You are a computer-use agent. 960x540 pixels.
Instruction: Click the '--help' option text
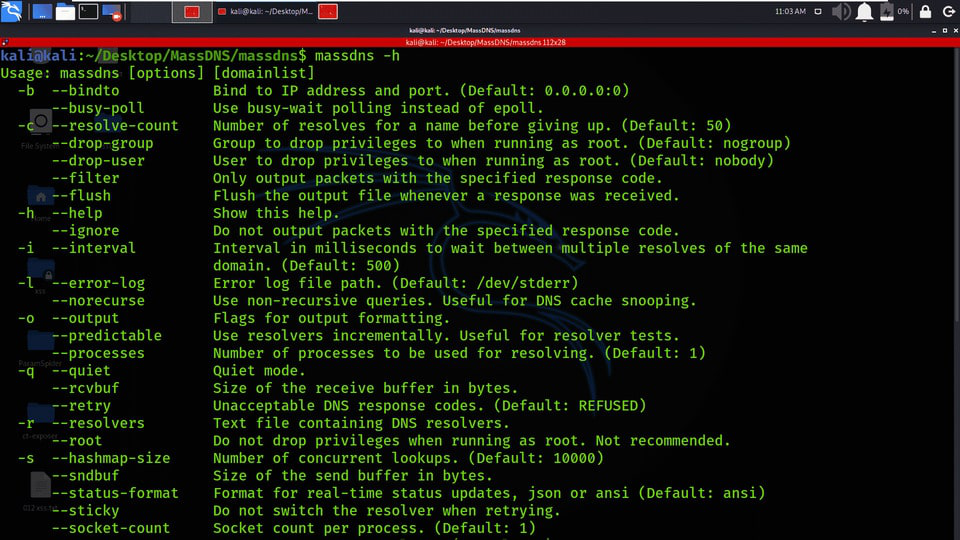77,213
